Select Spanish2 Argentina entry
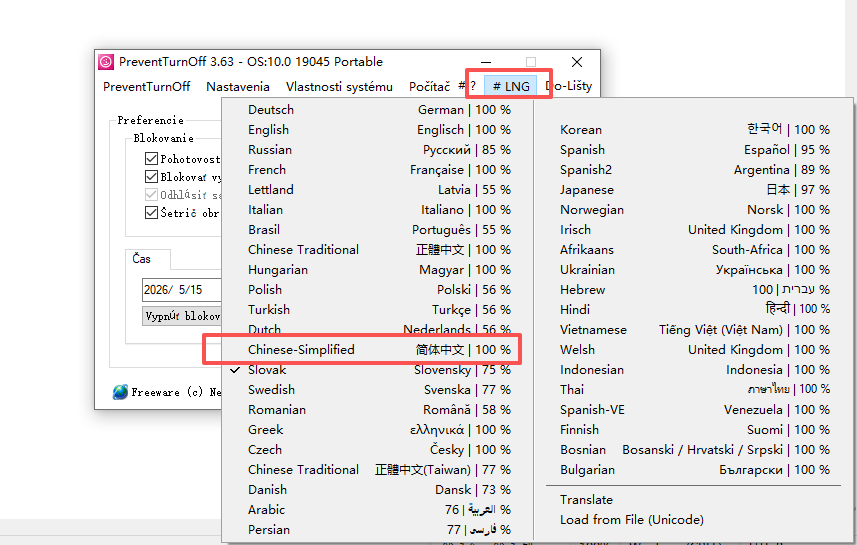This screenshot has height=545, width=857. (694, 169)
